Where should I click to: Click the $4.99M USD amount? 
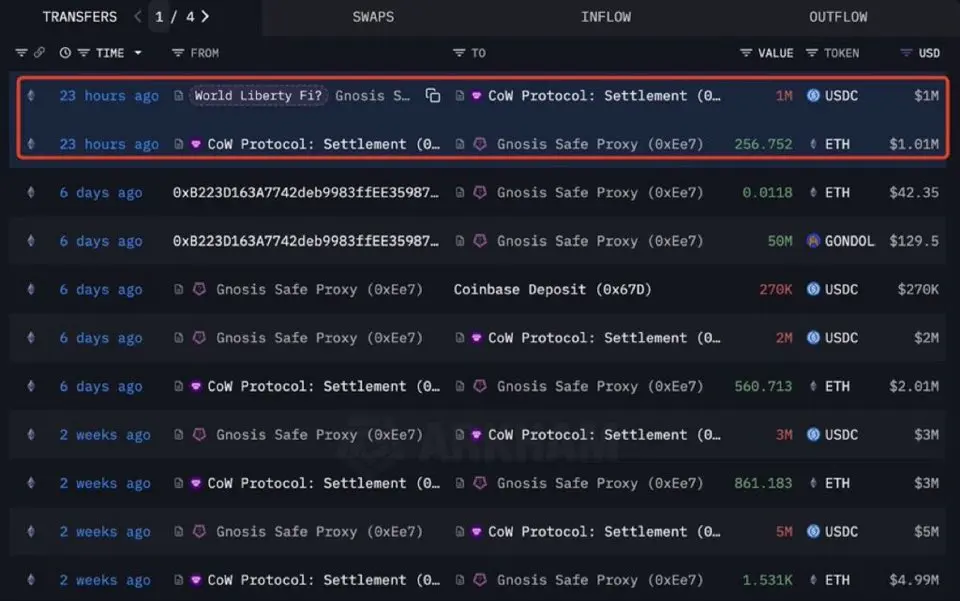tap(914, 580)
